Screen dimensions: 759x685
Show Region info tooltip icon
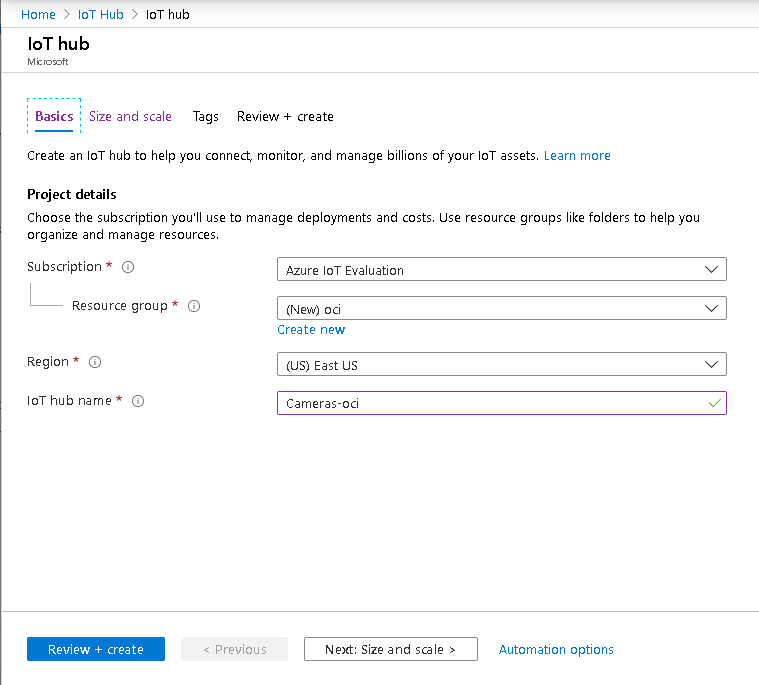(95, 362)
